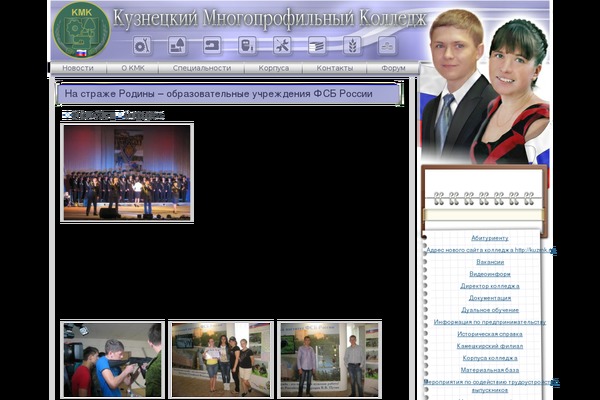Click the Кузнецкий Многопрофильный Колледж site title
Viewport: 600px width, 400px height.
(x=269, y=18)
